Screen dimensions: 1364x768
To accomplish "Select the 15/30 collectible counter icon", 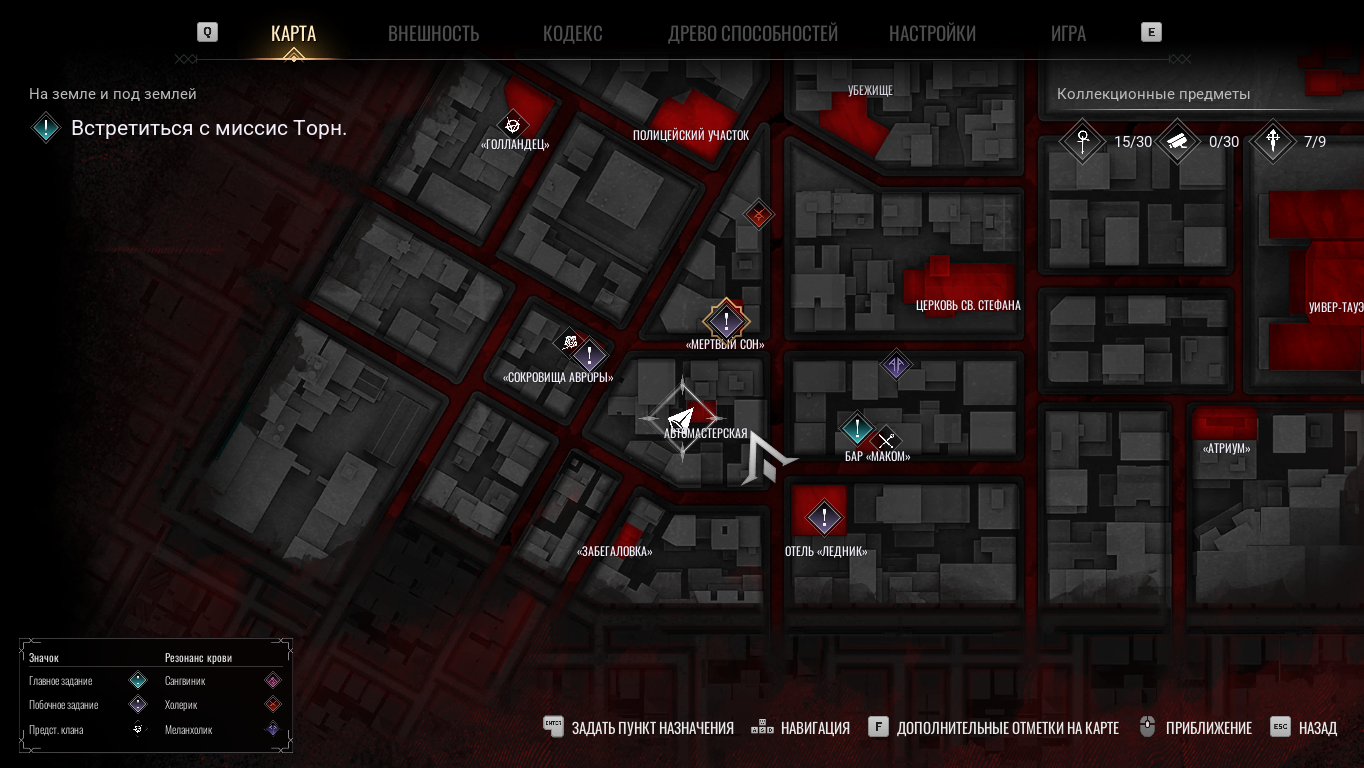I will coord(1083,141).
